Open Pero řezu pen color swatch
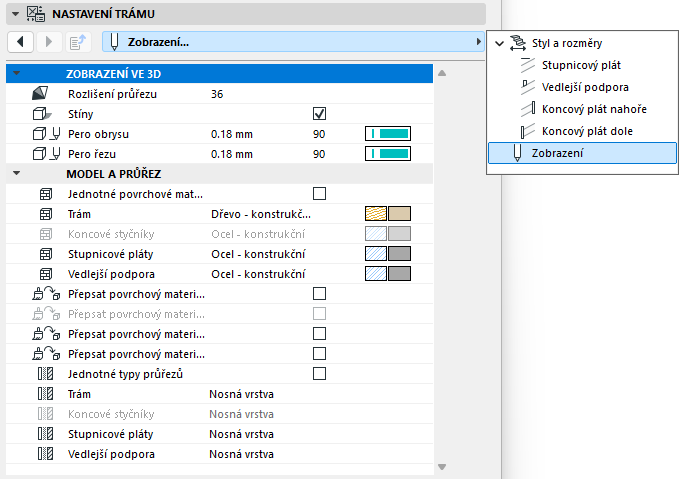 [388, 154]
